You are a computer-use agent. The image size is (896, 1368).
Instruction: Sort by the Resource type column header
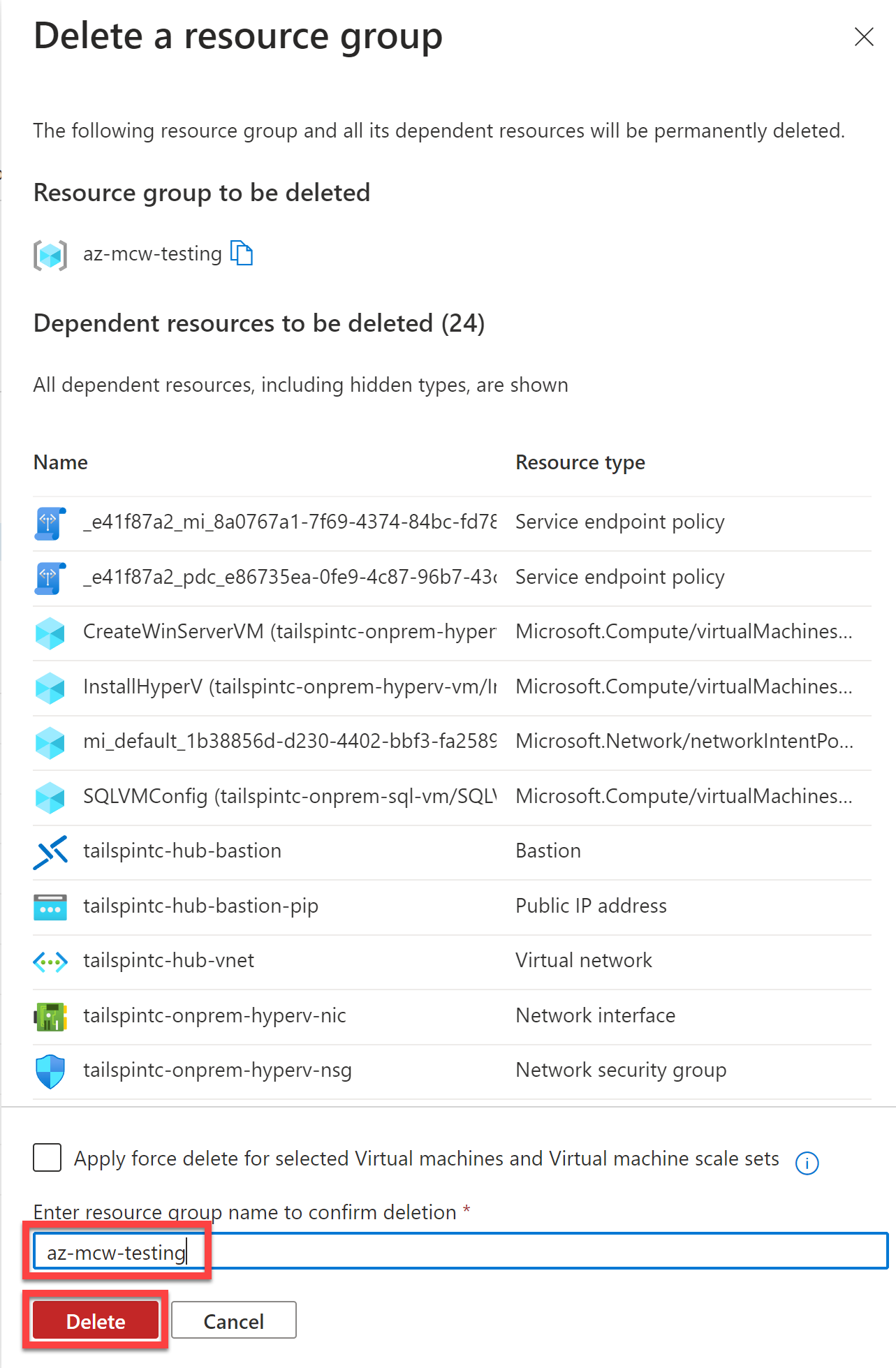[580, 462]
